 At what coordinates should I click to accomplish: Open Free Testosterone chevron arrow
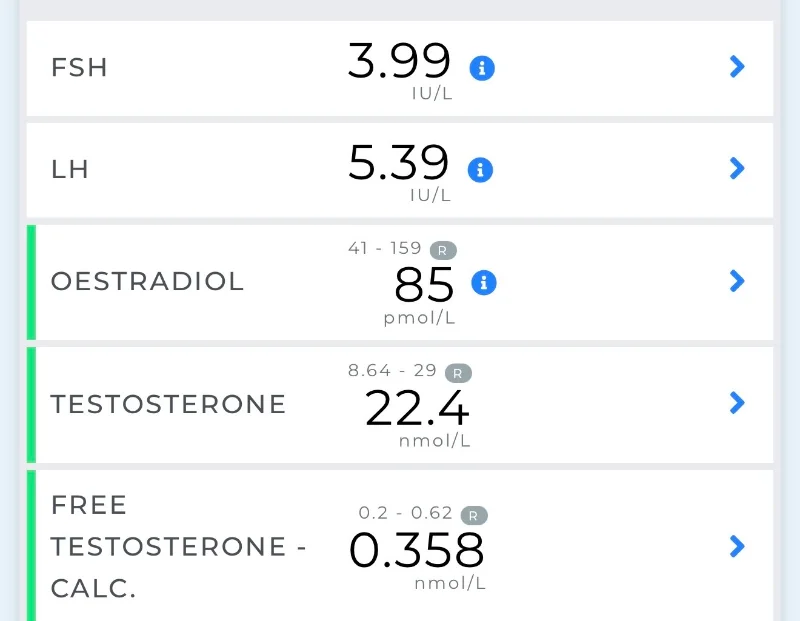pos(737,546)
